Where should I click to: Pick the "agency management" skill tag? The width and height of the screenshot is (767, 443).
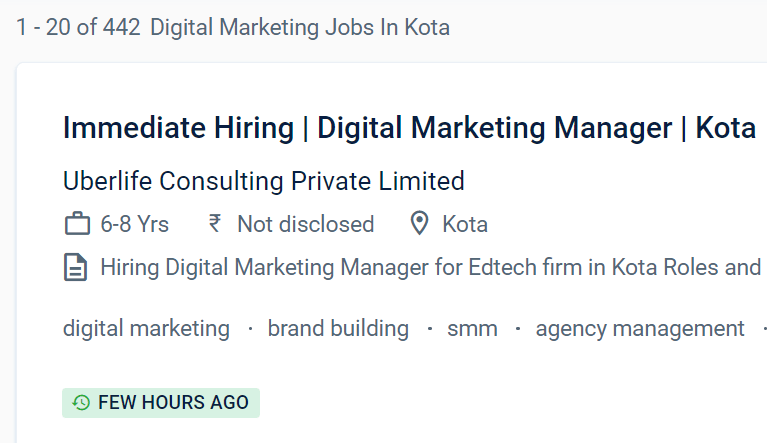[x=640, y=328]
